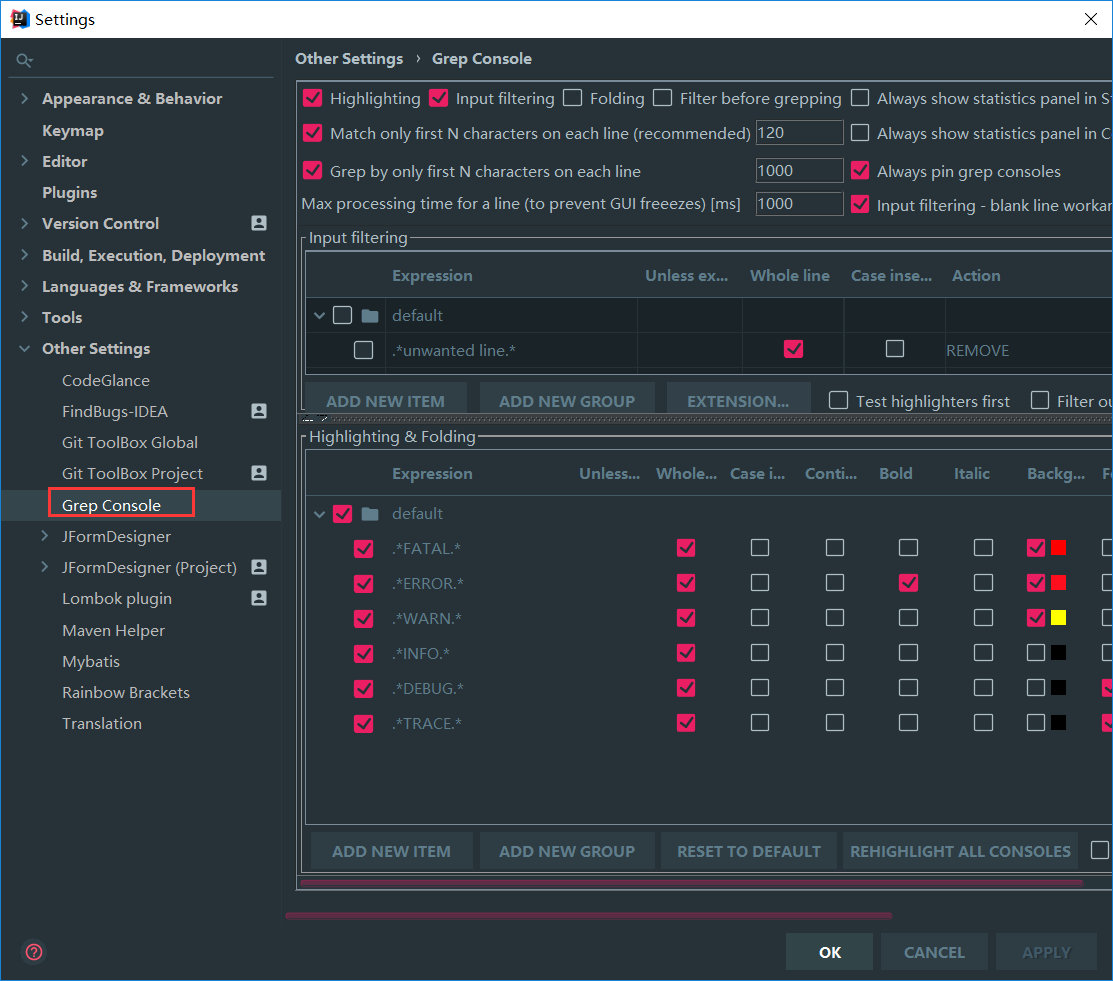Image resolution: width=1113 pixels, height=981 pixels.
Task: Expand the Appearance & Behavior section
Action: tap(25, 99)
